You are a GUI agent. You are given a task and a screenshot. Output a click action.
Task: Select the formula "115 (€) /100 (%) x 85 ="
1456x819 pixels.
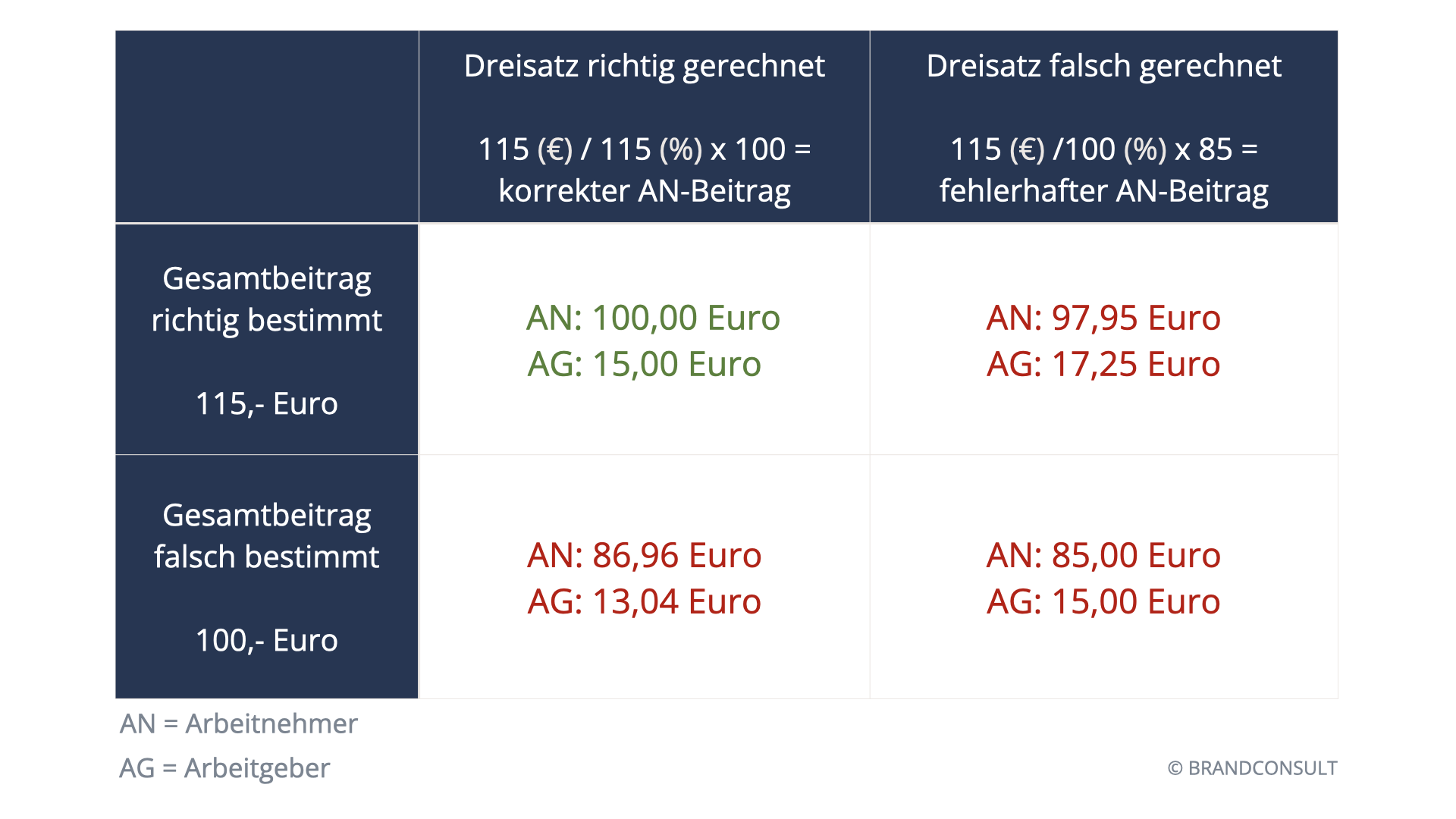[x=1103, y=149]
